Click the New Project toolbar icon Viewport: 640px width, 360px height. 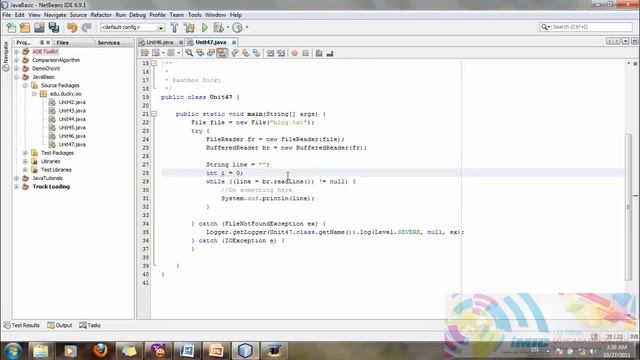point(25,27)
